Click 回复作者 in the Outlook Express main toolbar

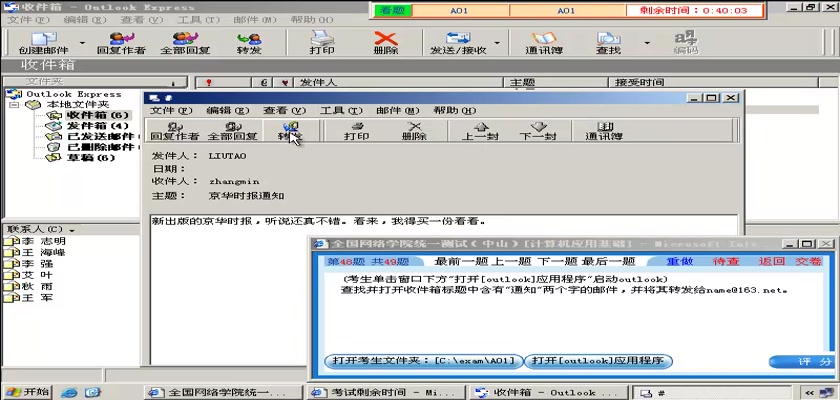[121, 43]
